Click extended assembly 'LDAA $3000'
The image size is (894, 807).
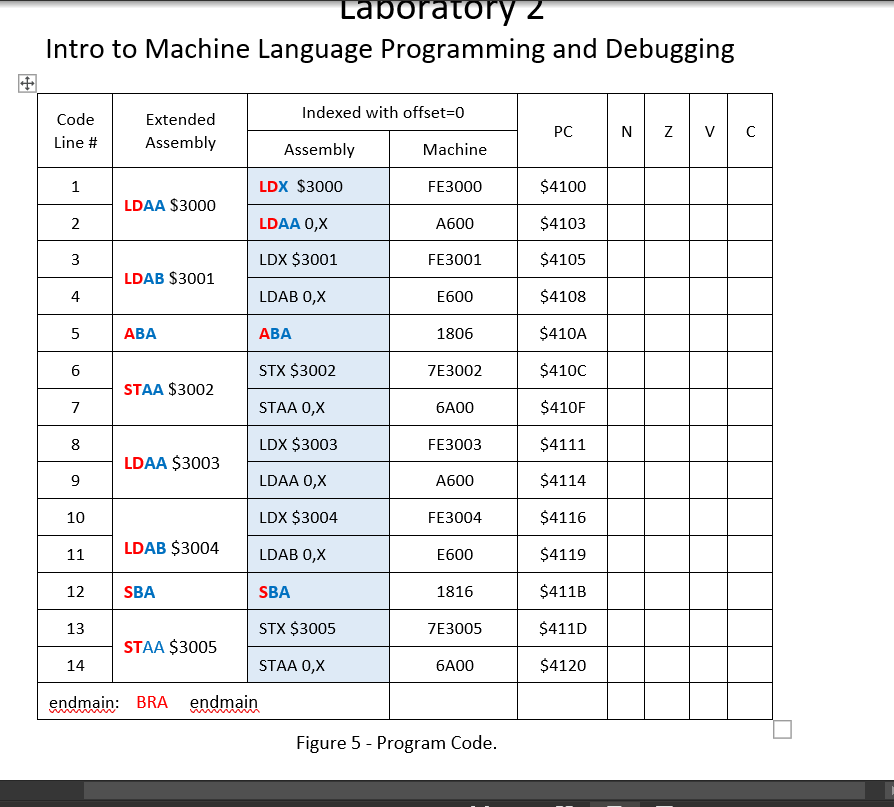tap(169, 205)
